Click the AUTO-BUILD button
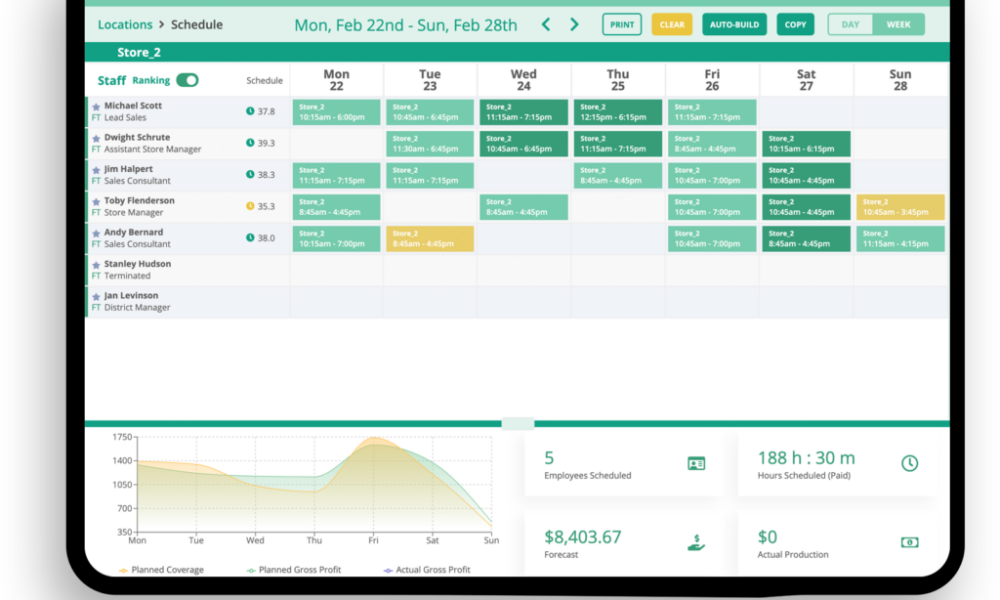Screen dimensions: 1000x600 click(734, 24)
